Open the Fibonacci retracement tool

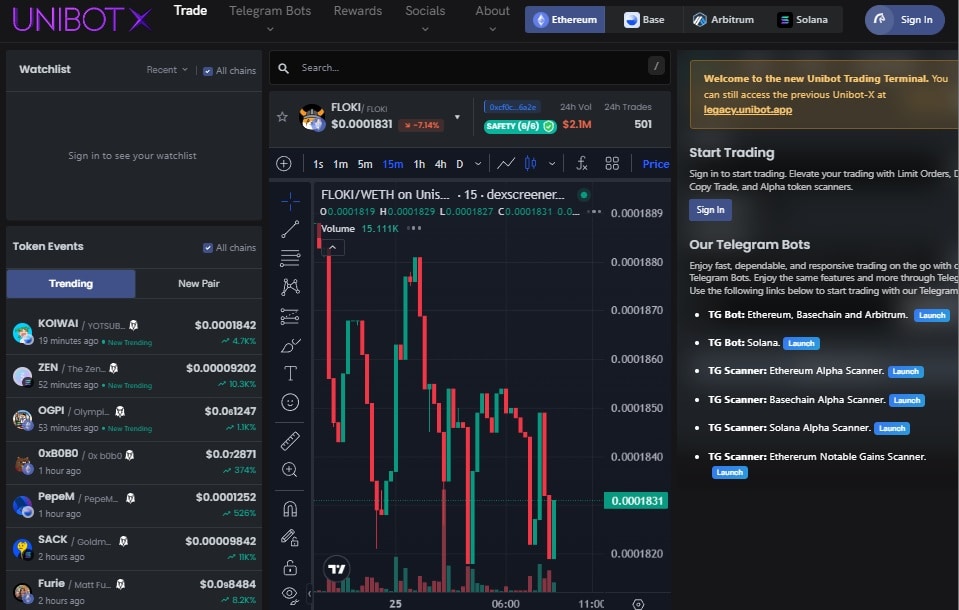point(290,258)
